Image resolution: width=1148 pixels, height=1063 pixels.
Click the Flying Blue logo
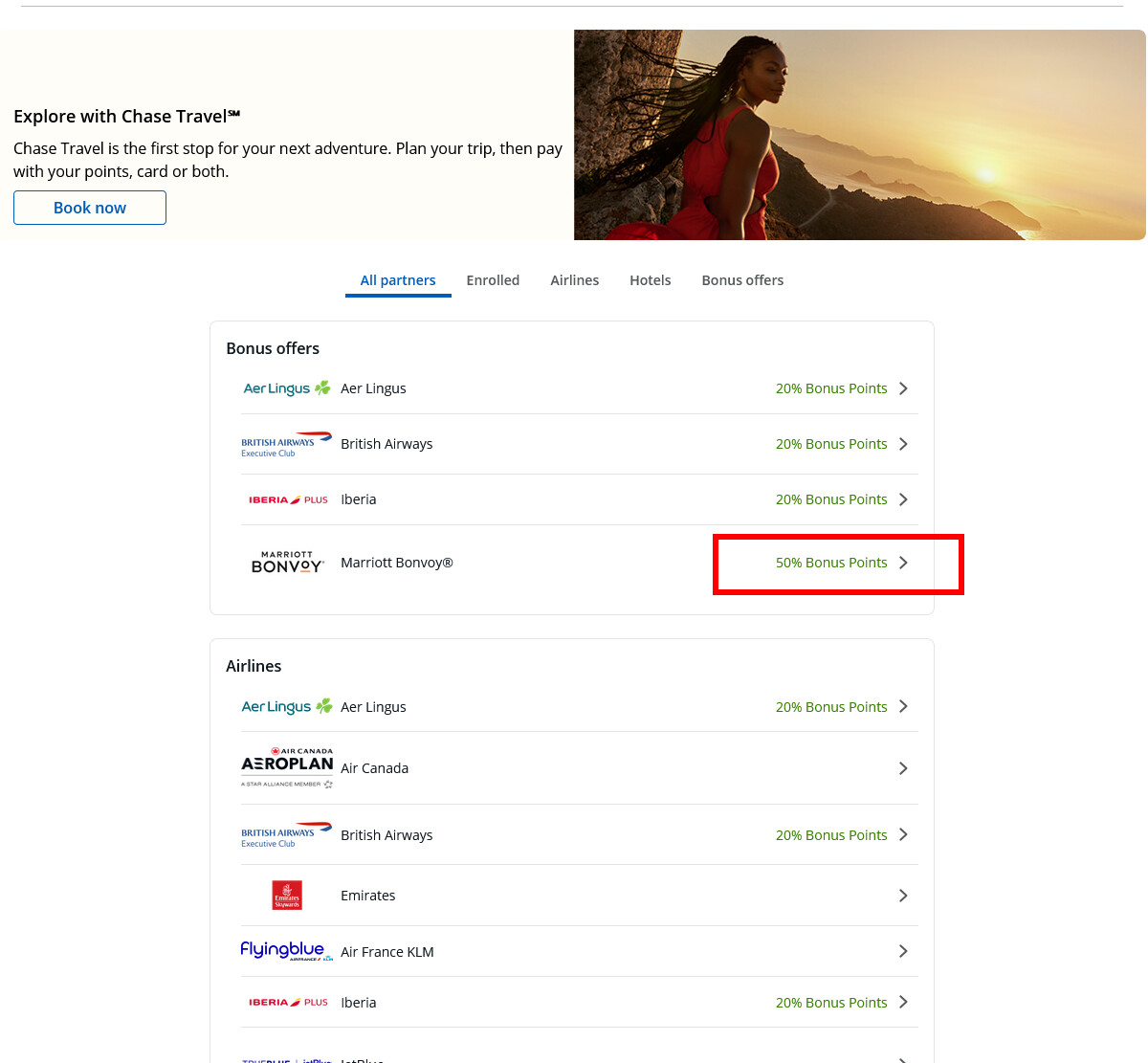287,951
